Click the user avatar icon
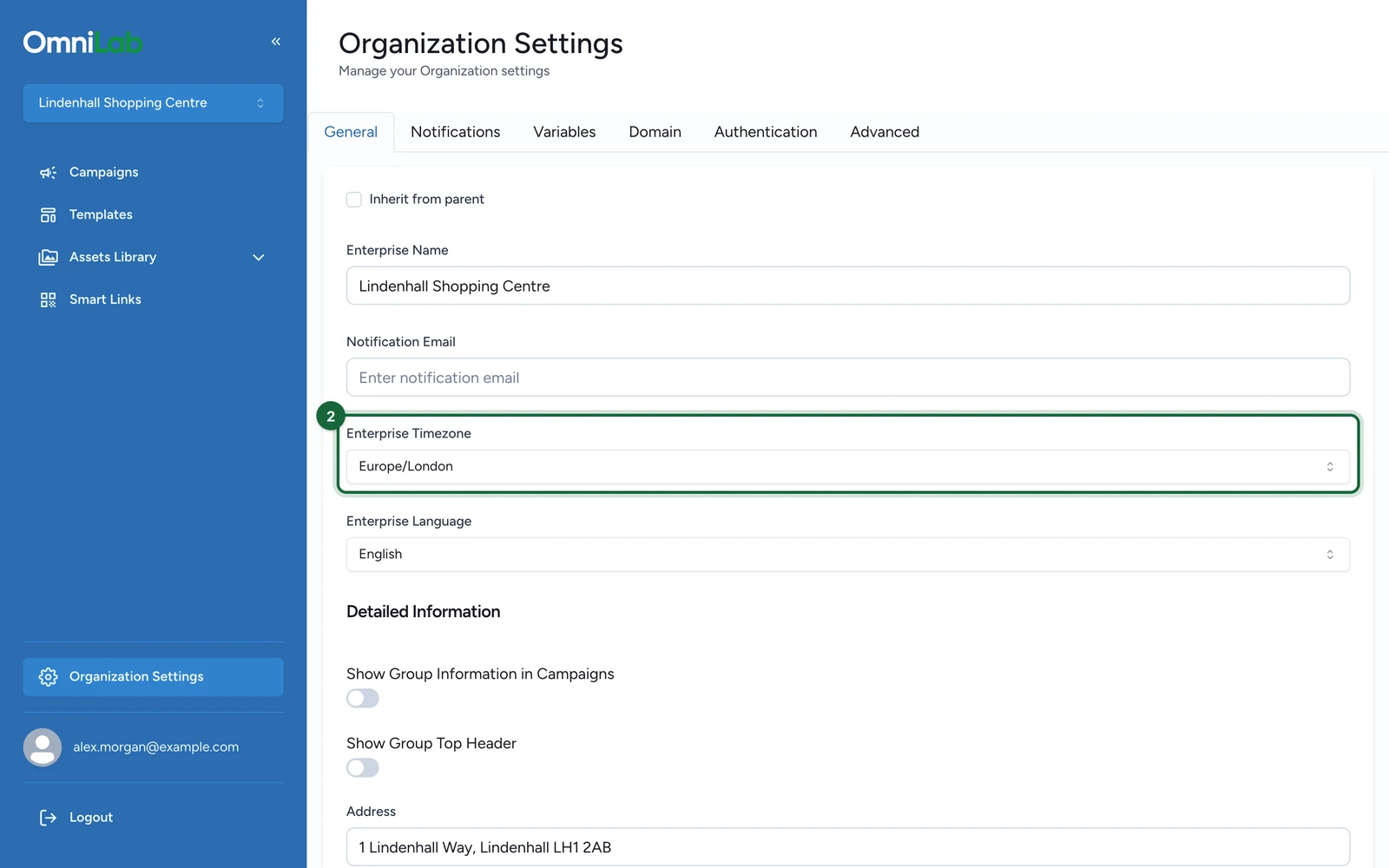Image resolution: width=1389 pixels, height=868 pixels. point(43,747)
